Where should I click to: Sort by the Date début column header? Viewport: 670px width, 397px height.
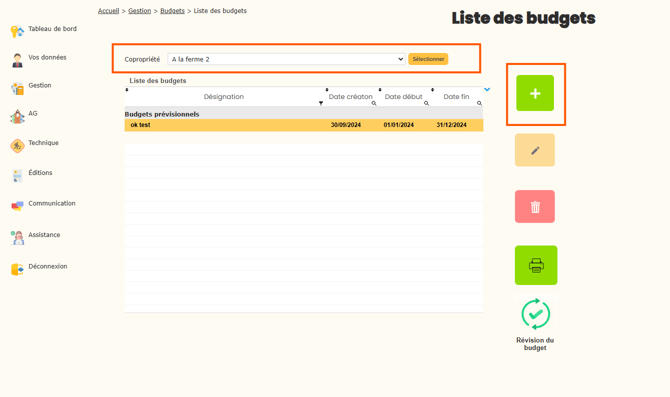[x=403, y=97]
